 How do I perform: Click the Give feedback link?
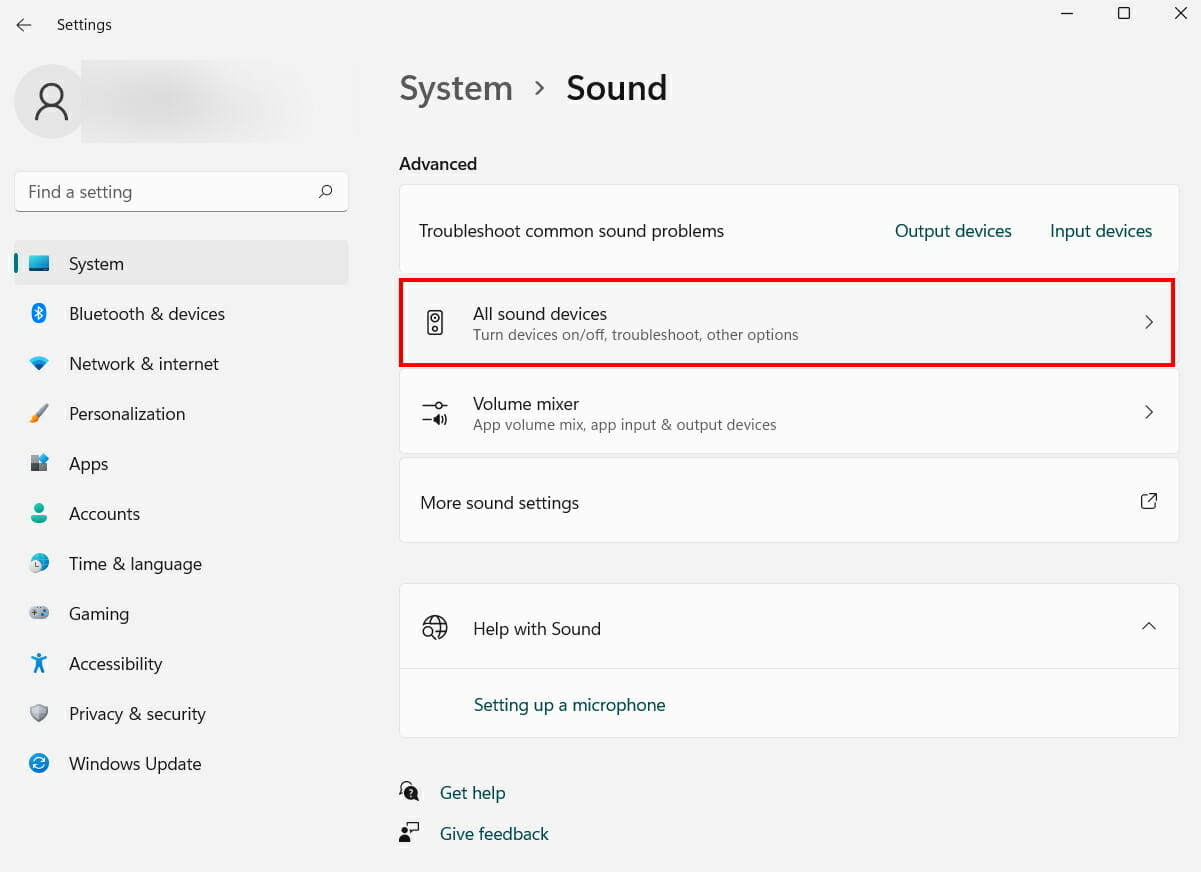494,834
